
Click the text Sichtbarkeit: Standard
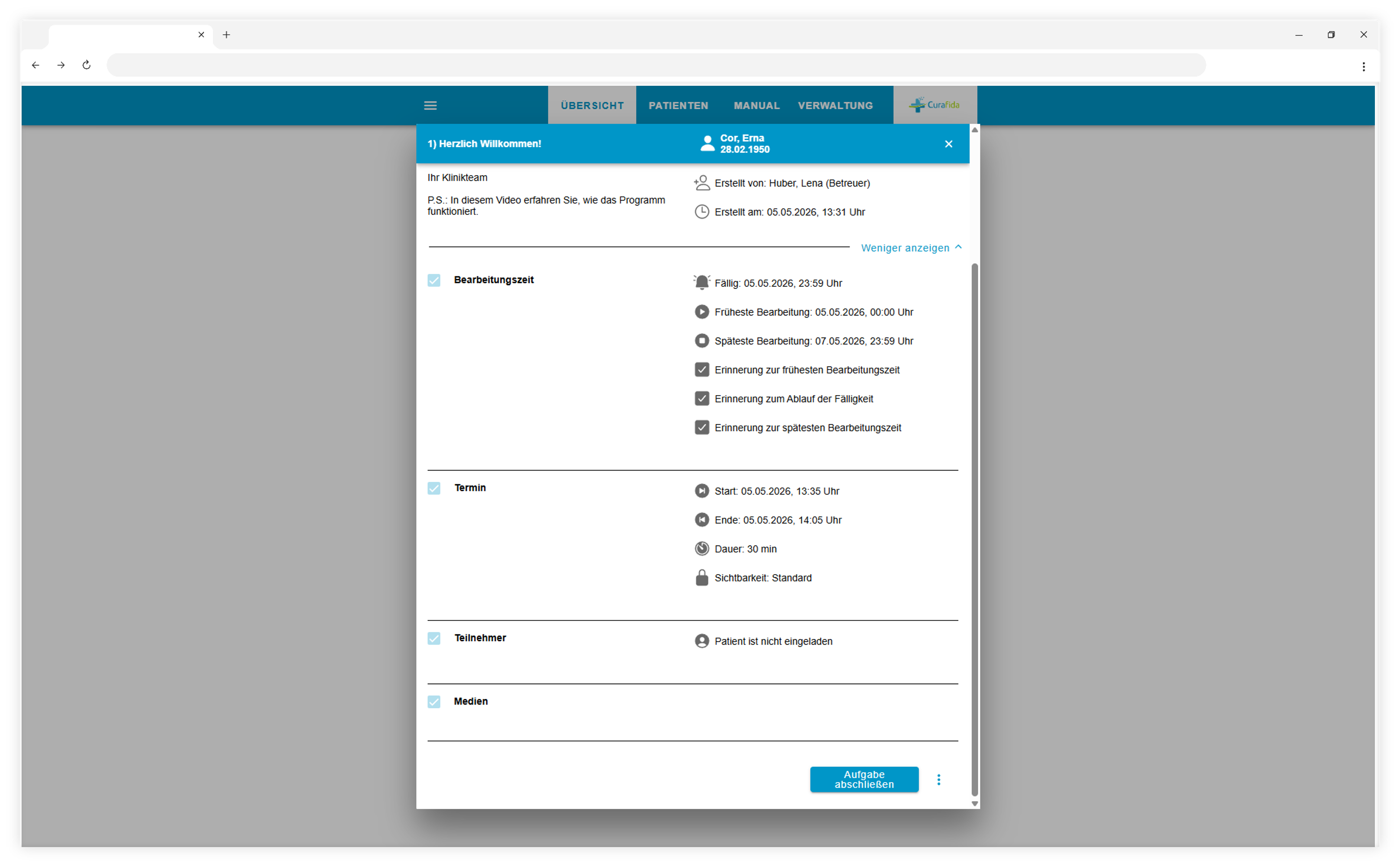click(x=763, y=578)
